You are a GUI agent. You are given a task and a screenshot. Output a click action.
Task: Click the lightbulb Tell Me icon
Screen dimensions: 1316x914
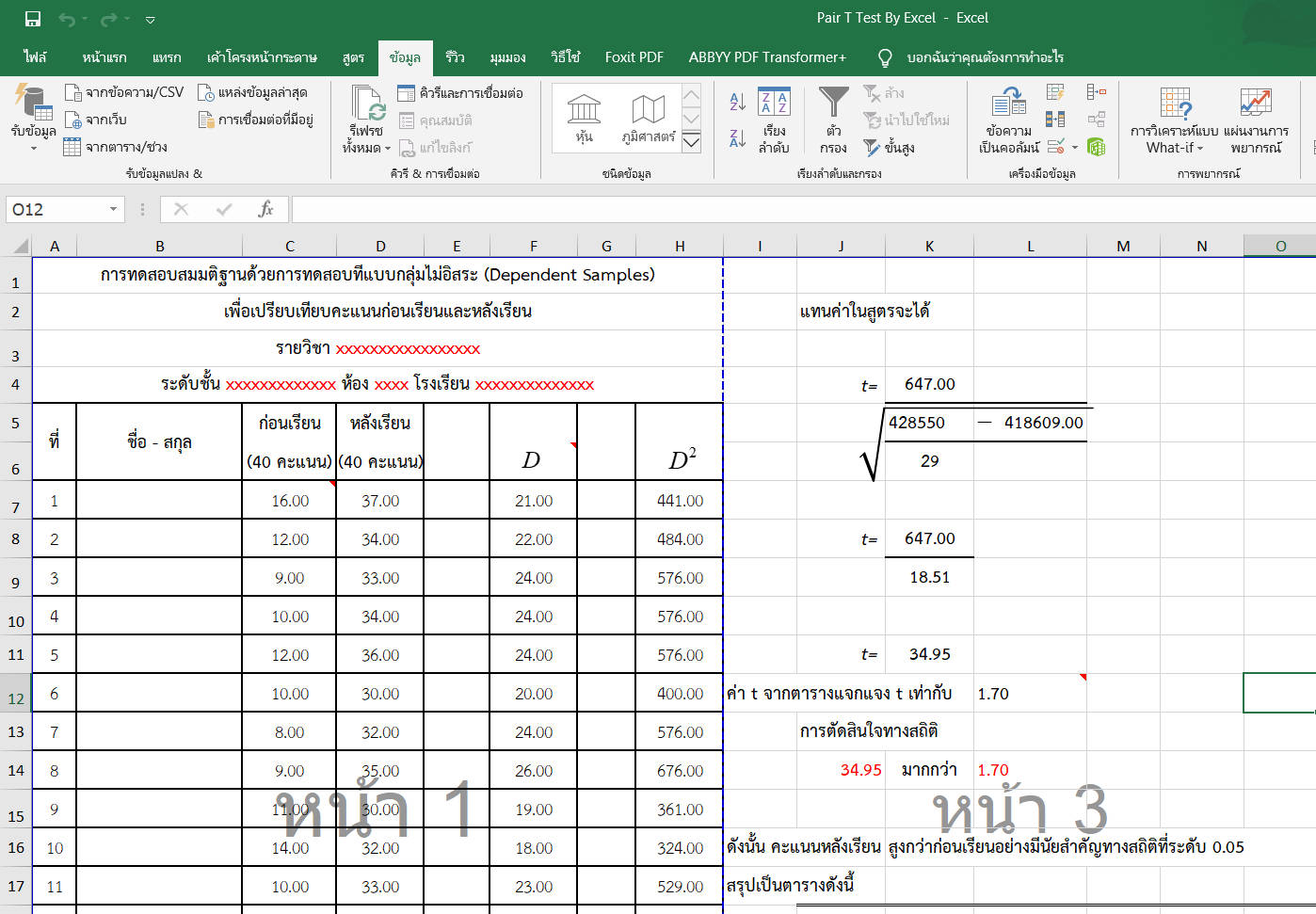pos(885,58)
